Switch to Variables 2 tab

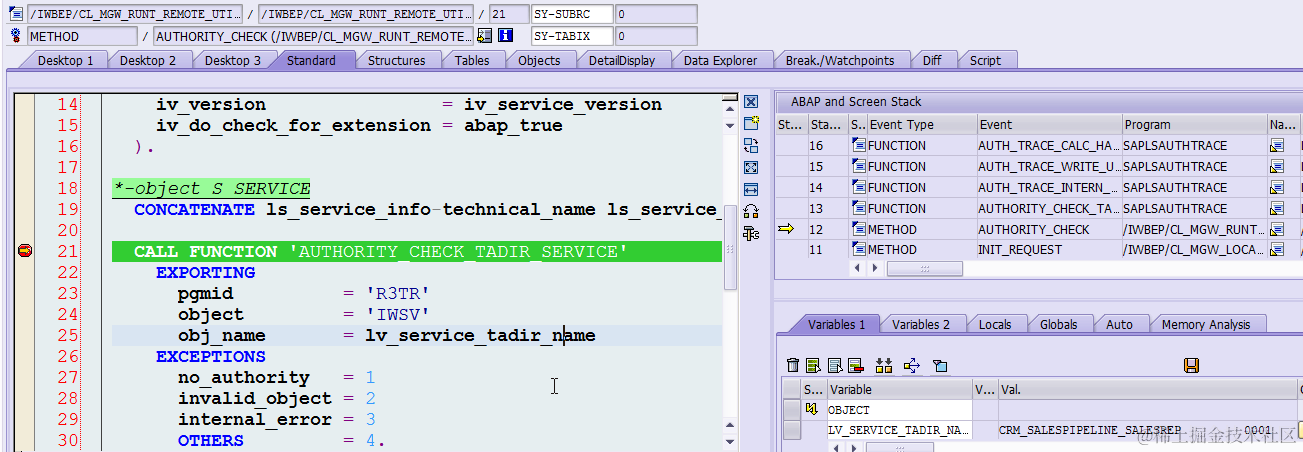click(x=921, y=324)
